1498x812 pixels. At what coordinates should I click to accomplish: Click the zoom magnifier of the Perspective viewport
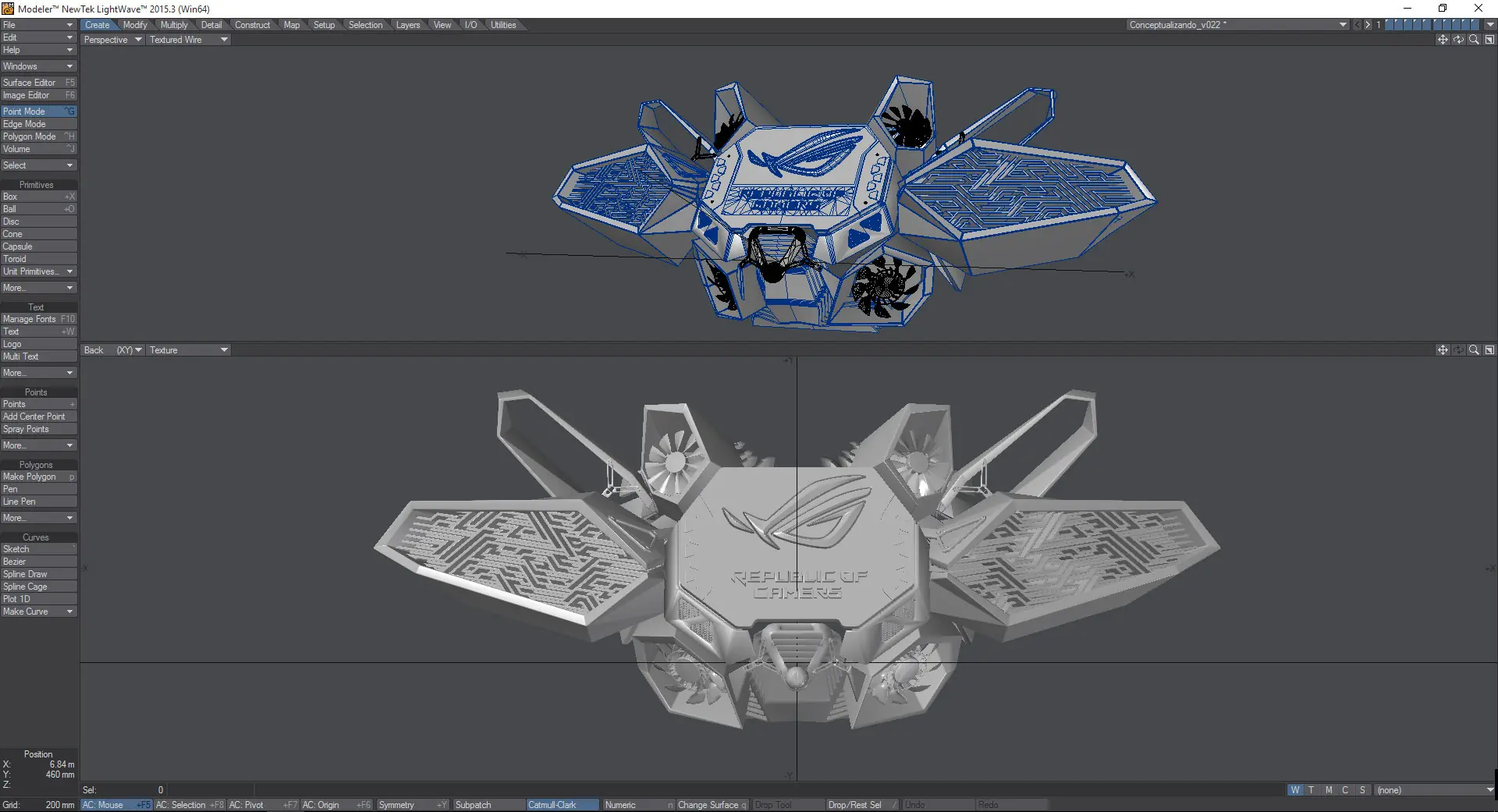pyautogui.click(x=1474, y=40)
